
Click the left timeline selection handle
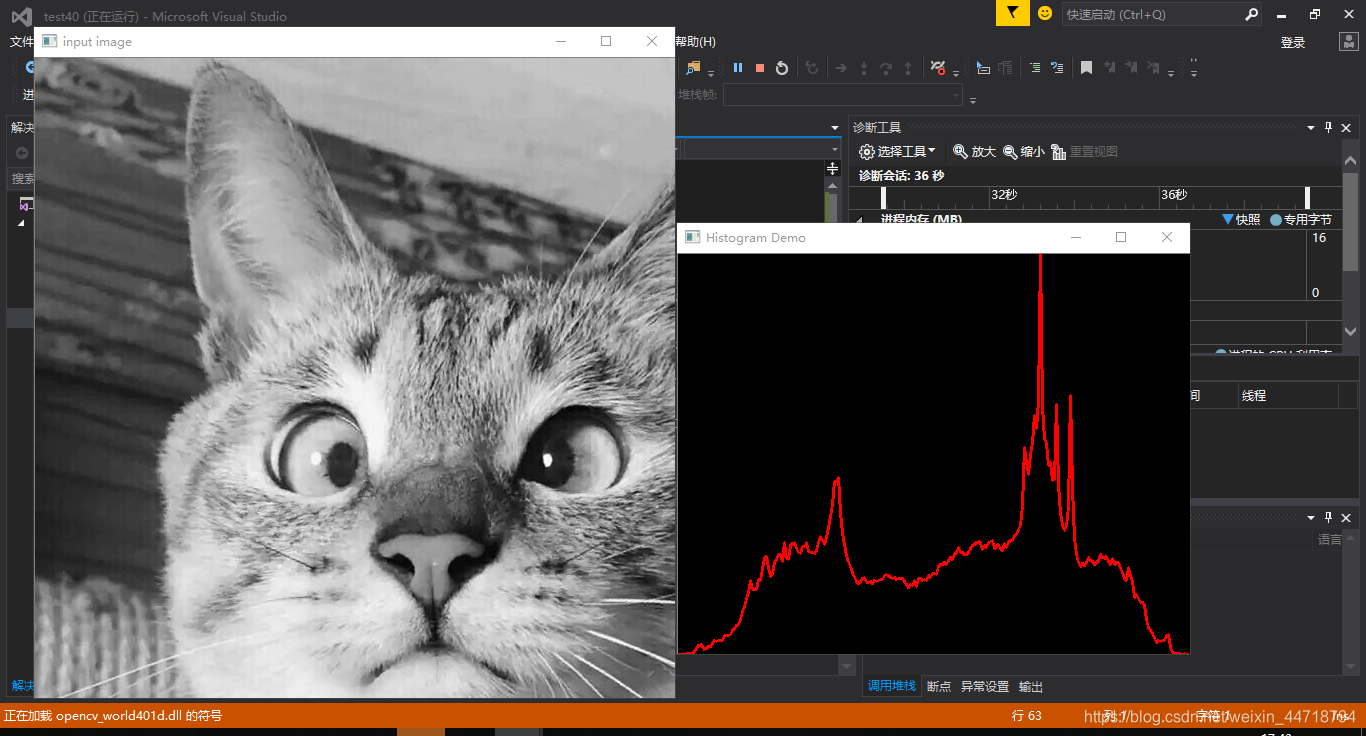tap(883, 197)
